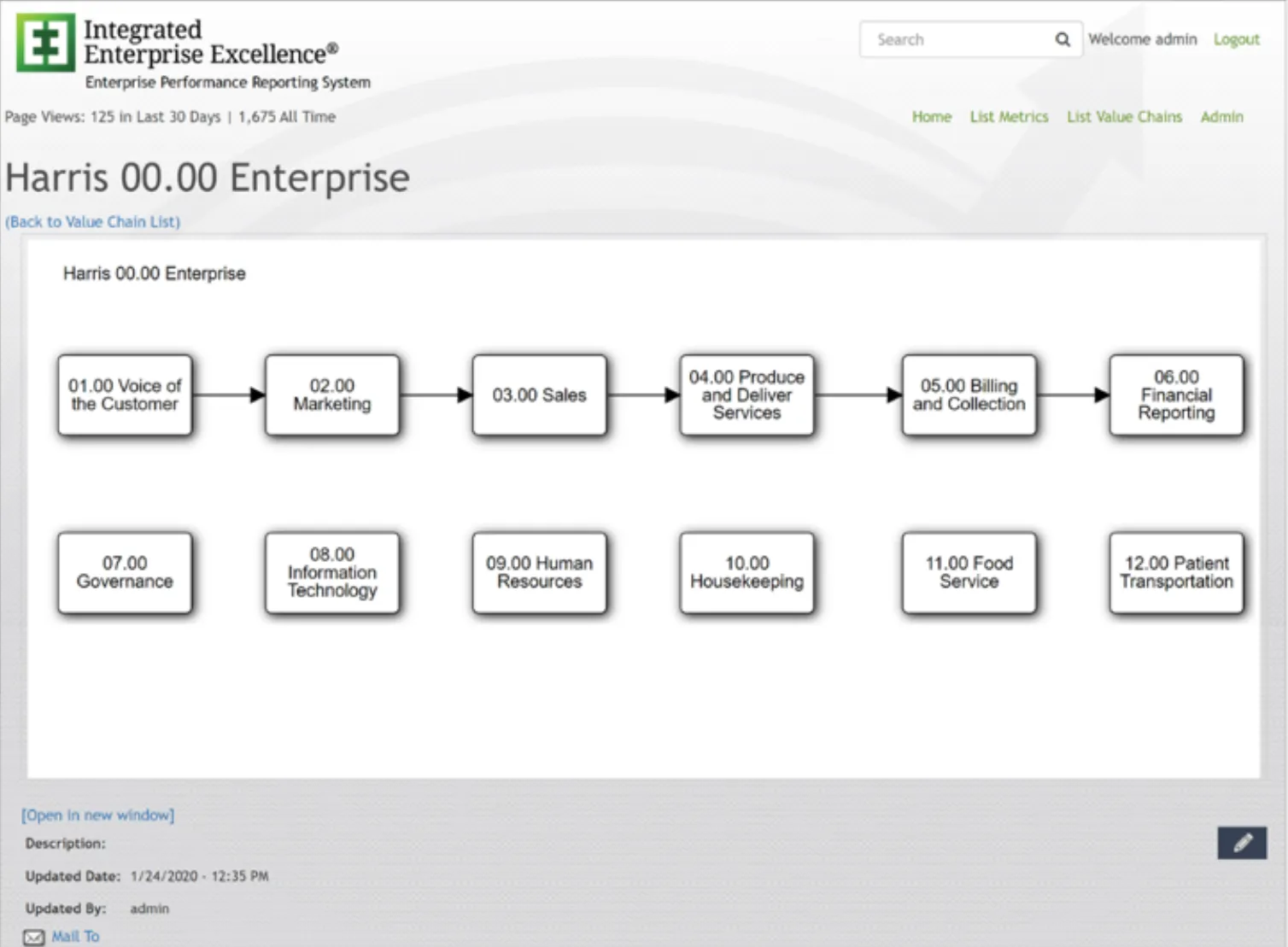Screen dimensions: 1288x947
Task: Open List Metrics in navigation
Action: click(1009, 117)
